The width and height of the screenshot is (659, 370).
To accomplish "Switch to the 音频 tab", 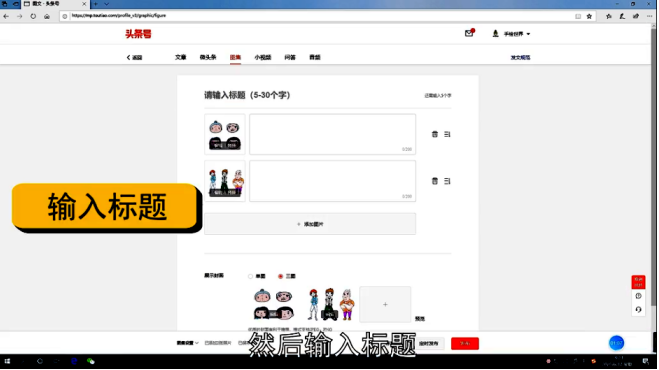I will [x=314, y=57].
